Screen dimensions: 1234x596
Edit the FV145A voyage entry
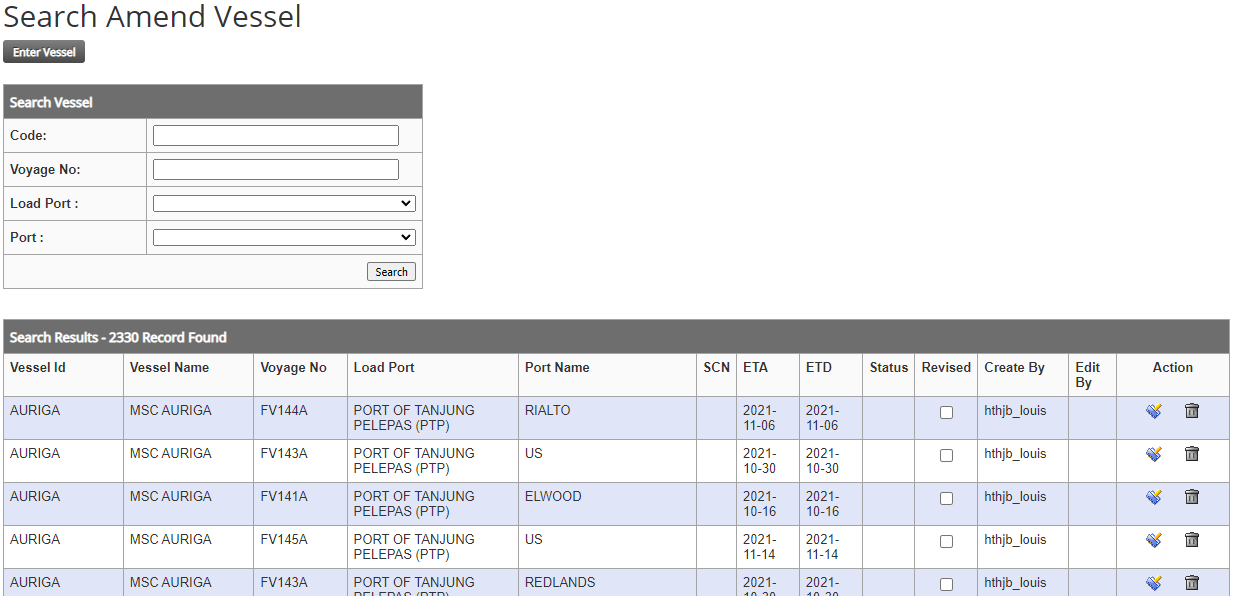point(1153,540)
